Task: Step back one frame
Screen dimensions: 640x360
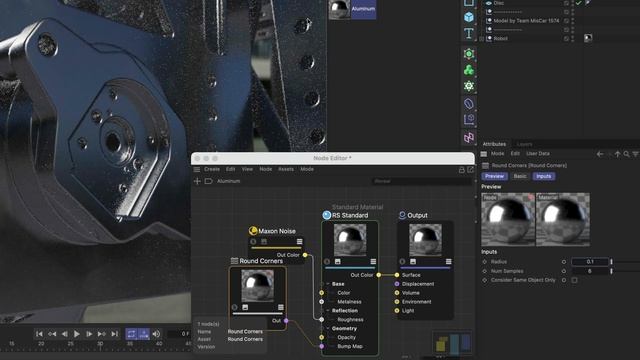Action: coord(64,334)
